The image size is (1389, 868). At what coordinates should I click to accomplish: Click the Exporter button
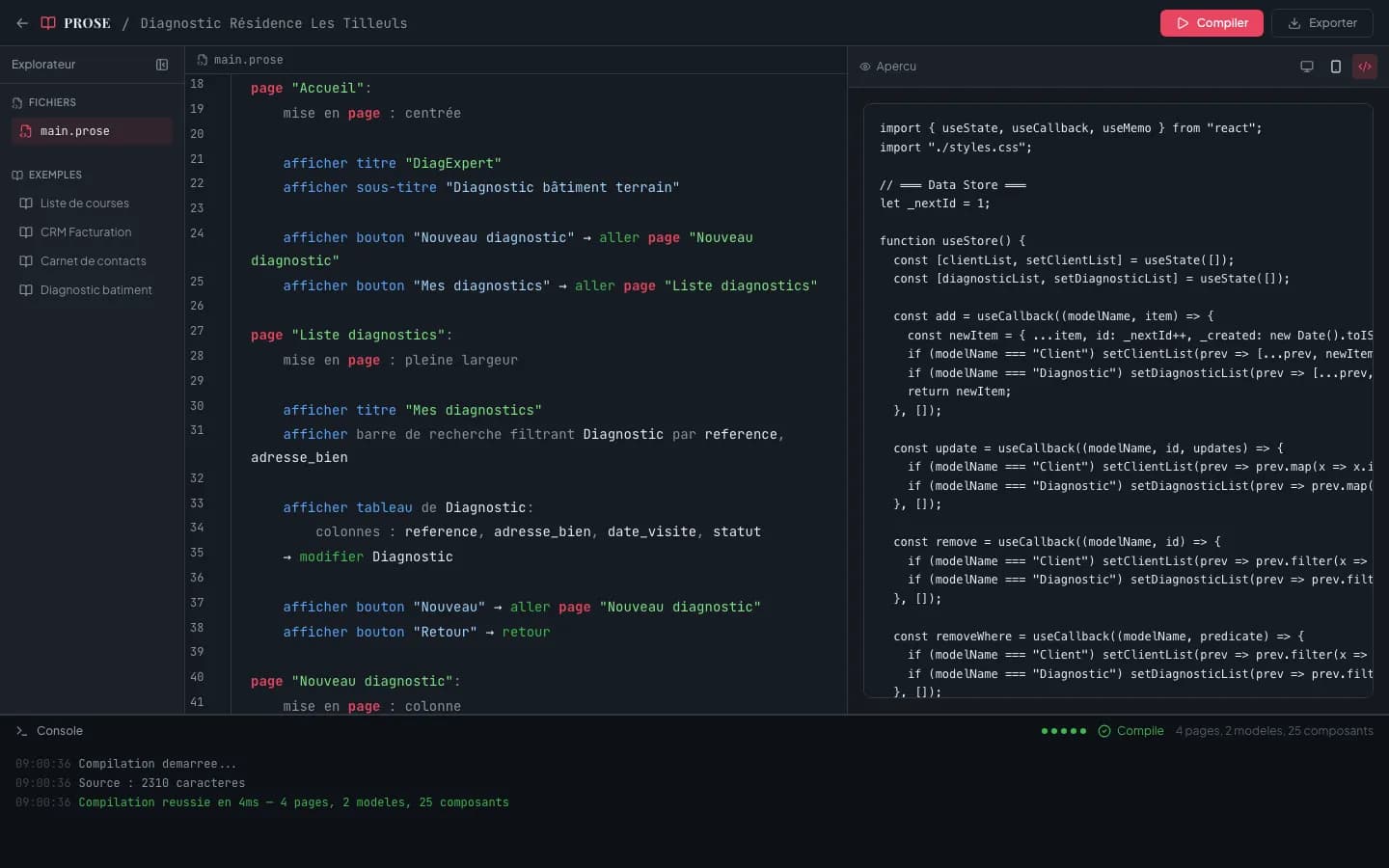(1322, 23)
